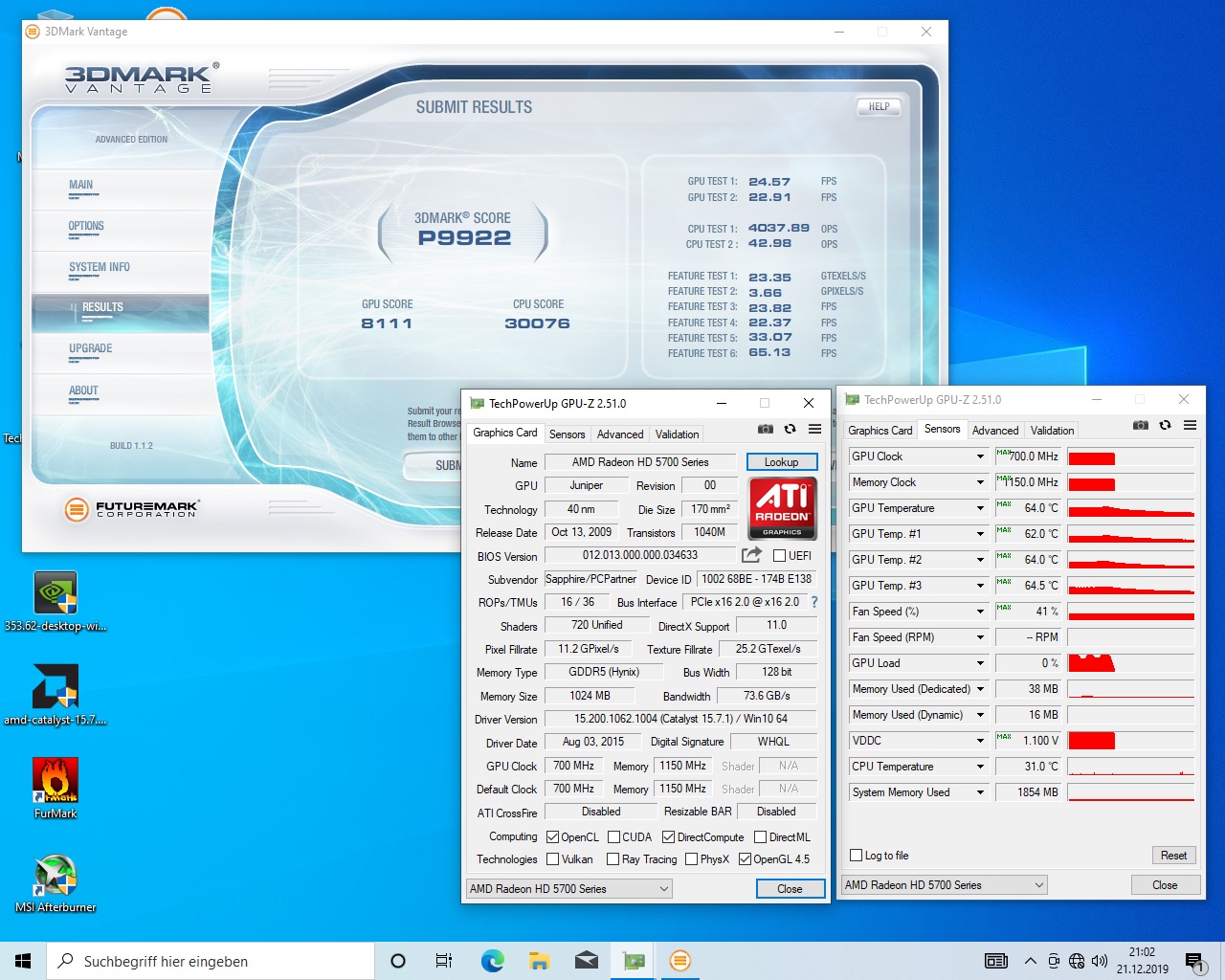
Task: Open the MSI Afterburner desktop icon
Action: click(x=56, y=881)
